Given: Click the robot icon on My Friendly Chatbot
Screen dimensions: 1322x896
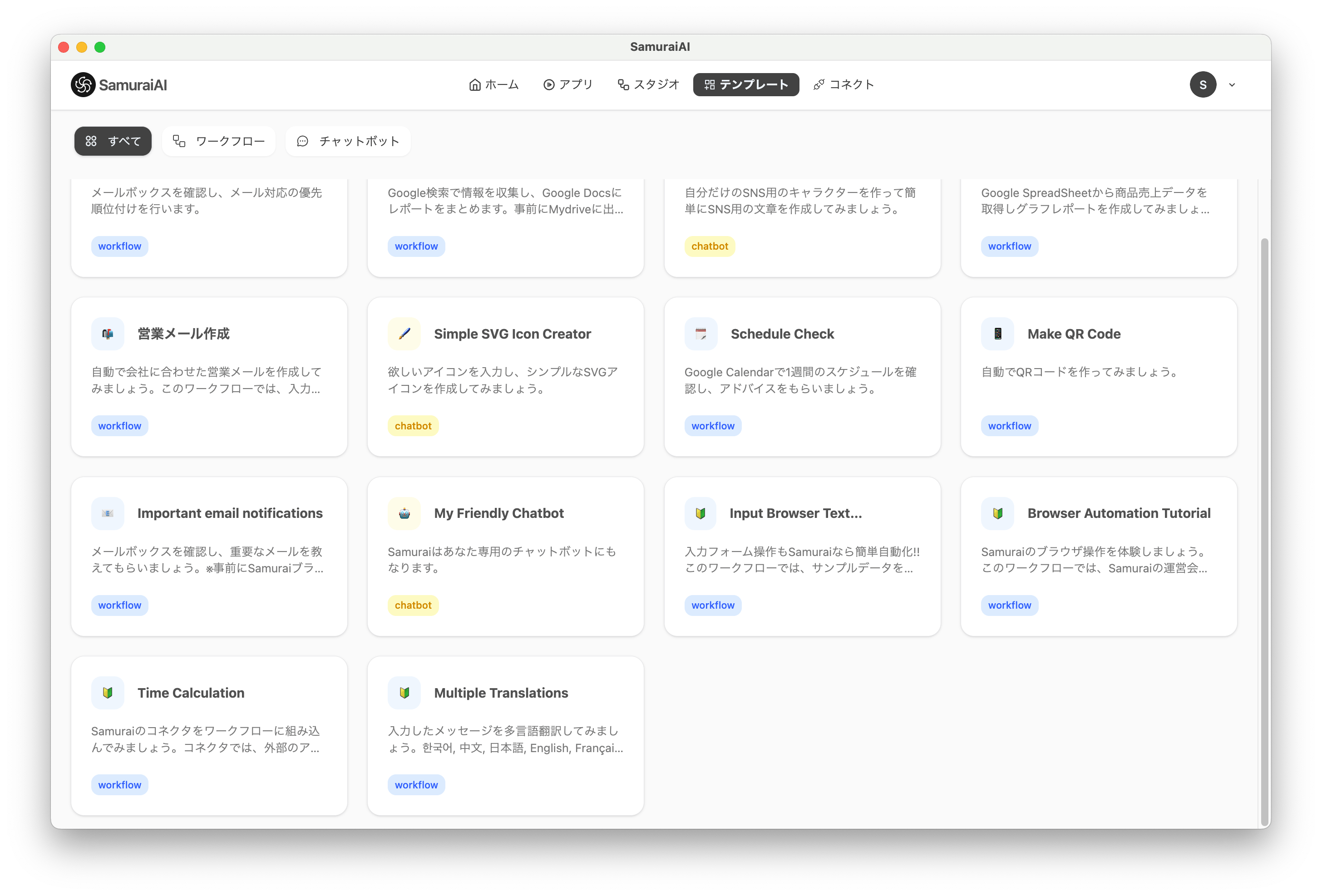Looking at the screenshot, I should [404, 513].
